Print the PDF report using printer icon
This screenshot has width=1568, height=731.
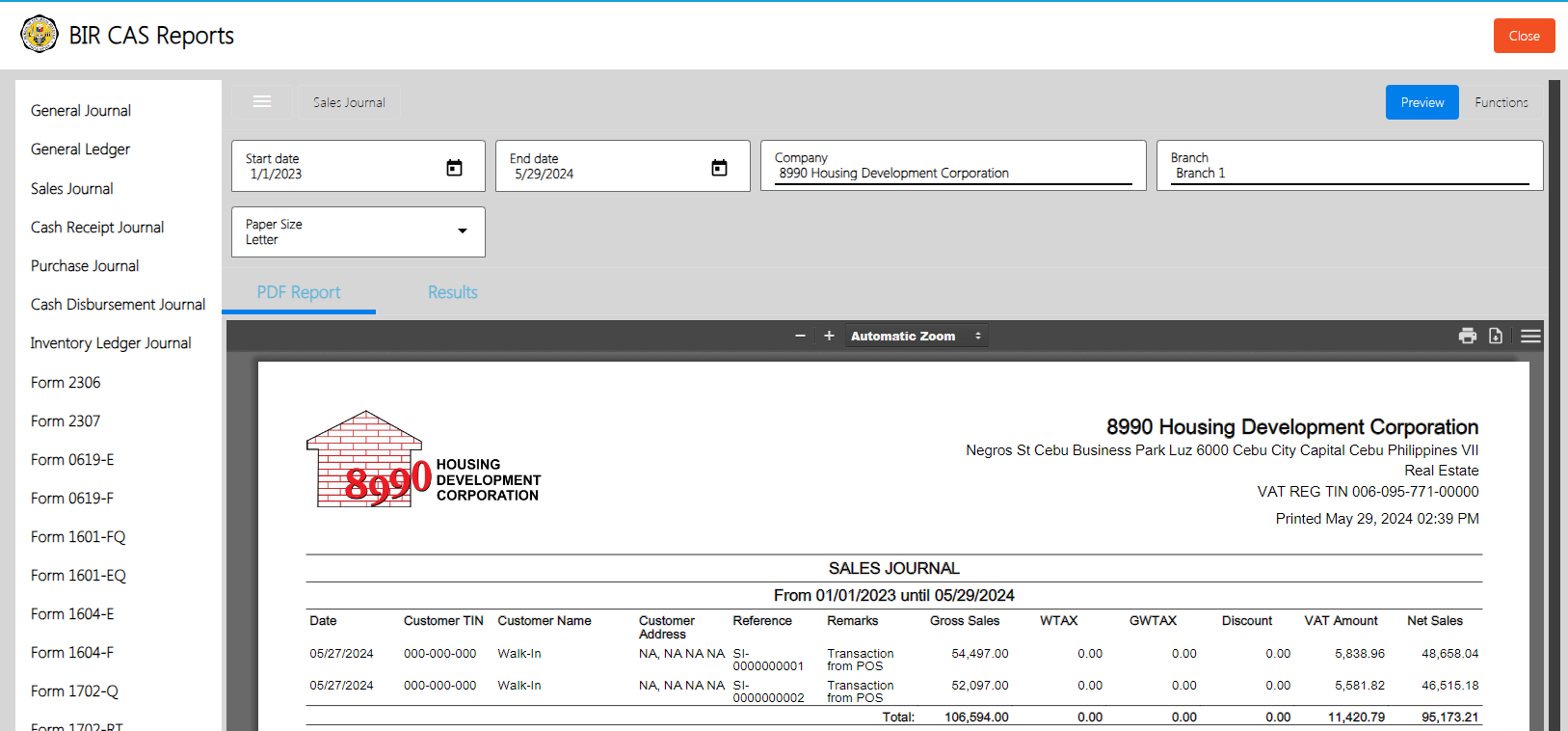coord(1468,336)
